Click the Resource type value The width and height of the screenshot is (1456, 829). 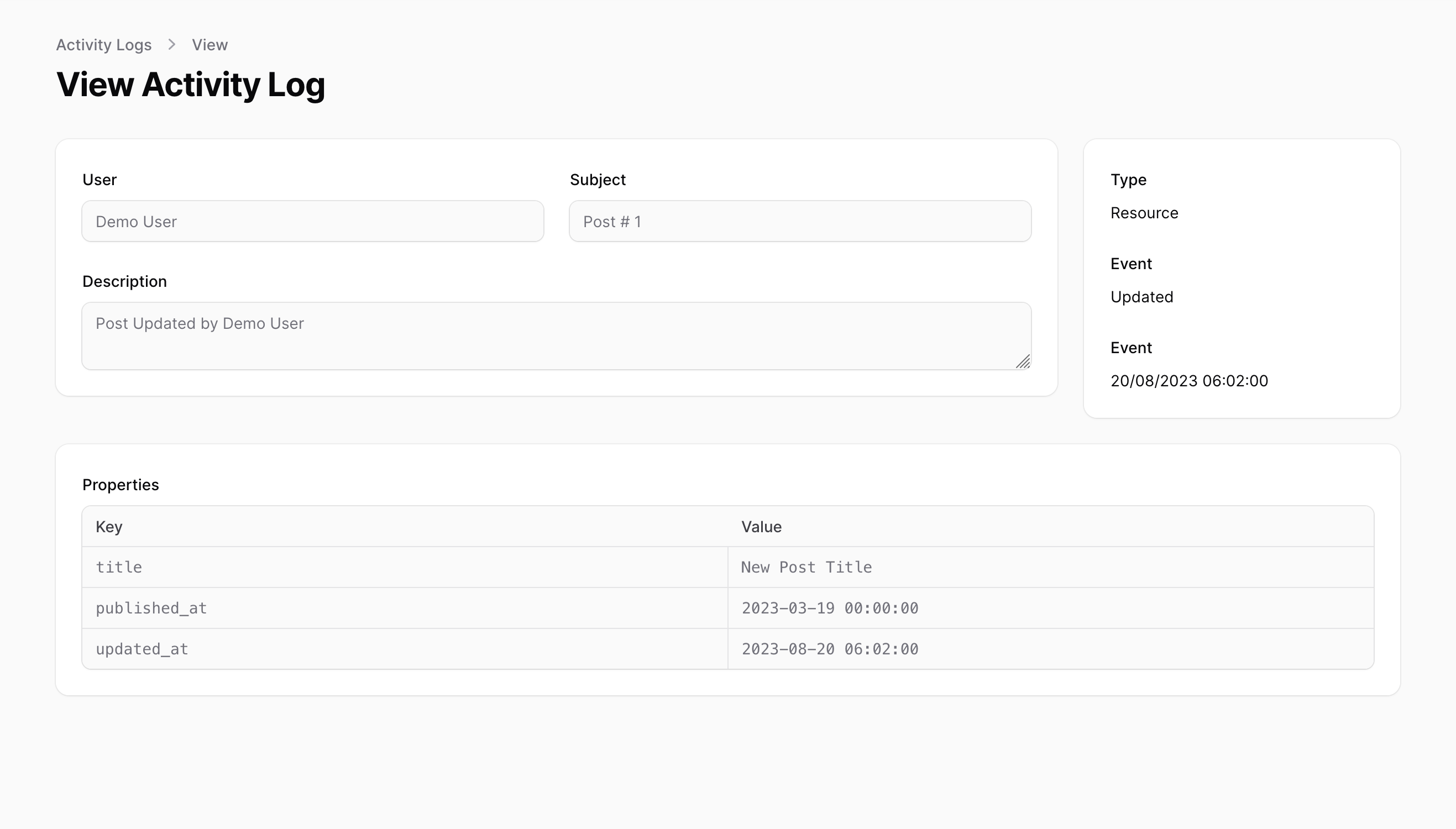coord(1144,213)
